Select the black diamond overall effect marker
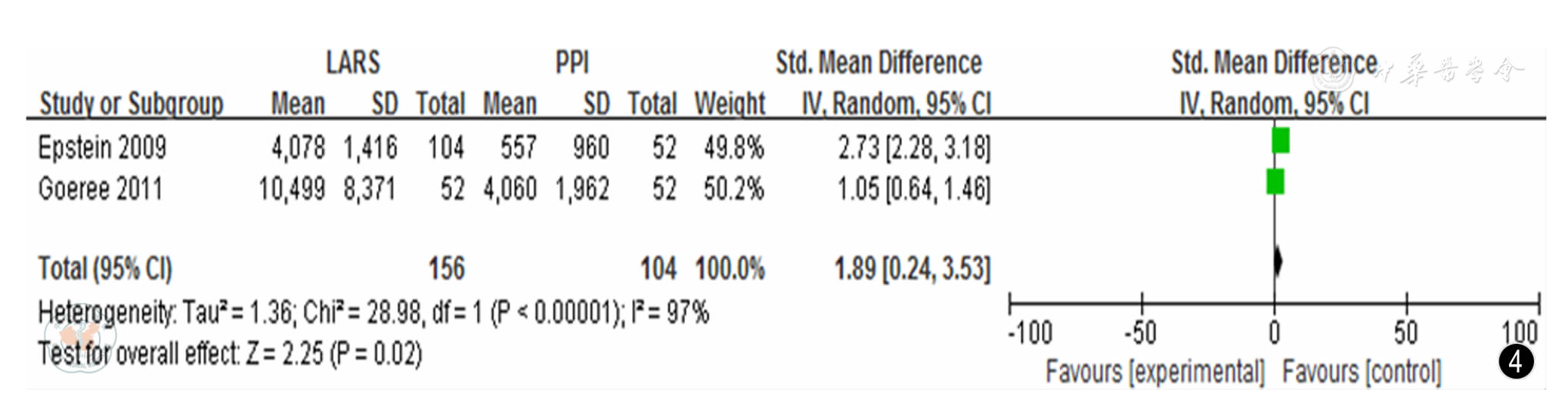 (1278, 261)
